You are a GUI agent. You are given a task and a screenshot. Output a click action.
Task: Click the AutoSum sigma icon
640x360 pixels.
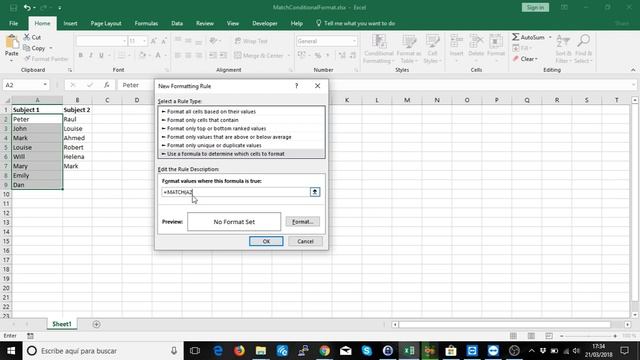(x=516, y=37)
